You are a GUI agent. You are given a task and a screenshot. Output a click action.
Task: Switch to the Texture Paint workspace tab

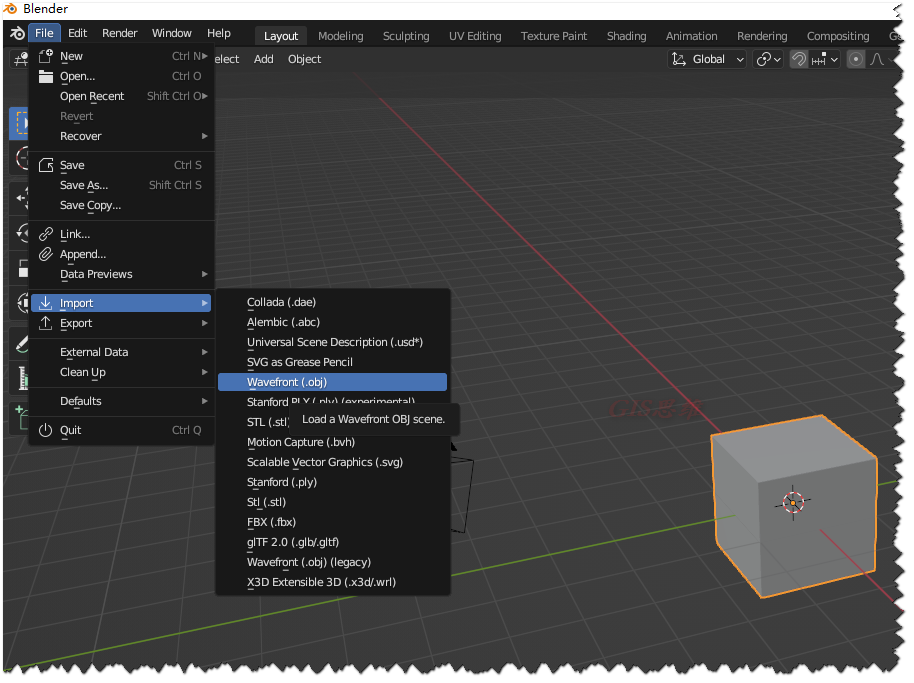pos(554,36)
